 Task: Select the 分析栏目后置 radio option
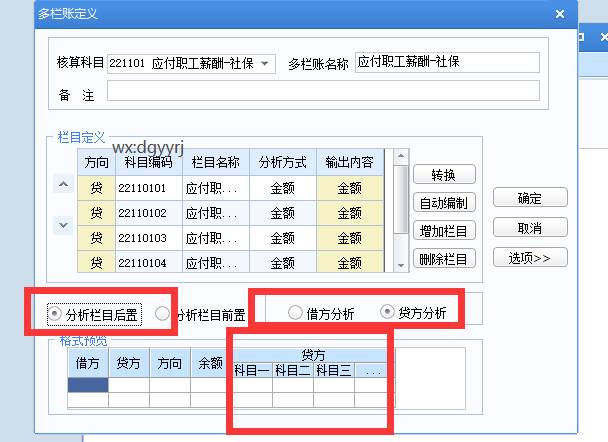click(54, 314)
